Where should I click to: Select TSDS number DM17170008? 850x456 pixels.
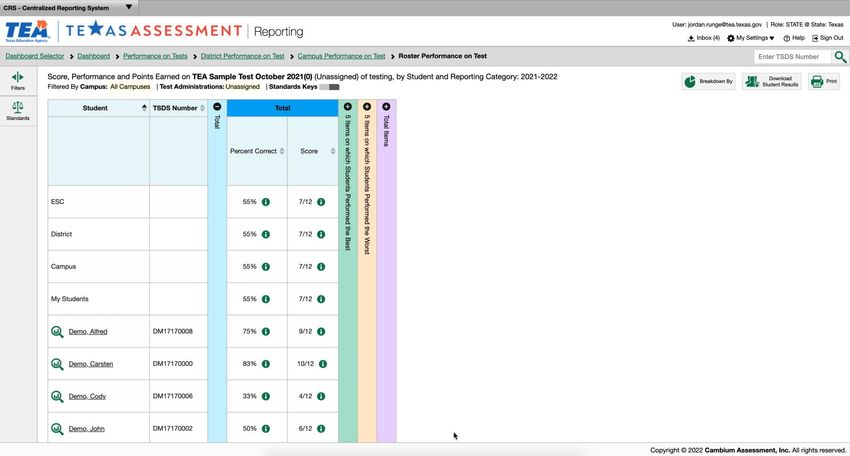pyautogui.click(x=172, y=331)
